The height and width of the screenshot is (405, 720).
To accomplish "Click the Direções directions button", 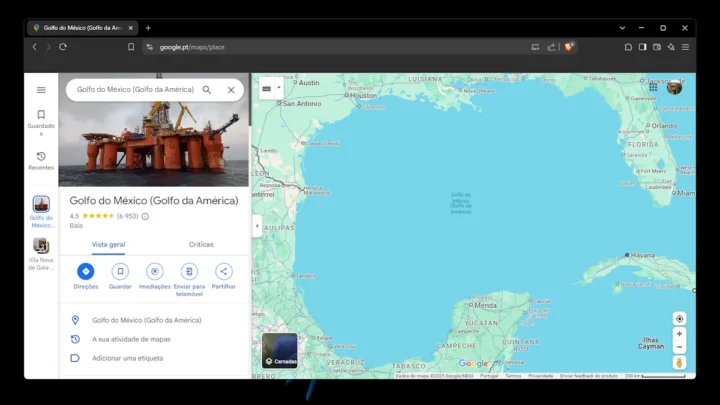I will point(86,276).
